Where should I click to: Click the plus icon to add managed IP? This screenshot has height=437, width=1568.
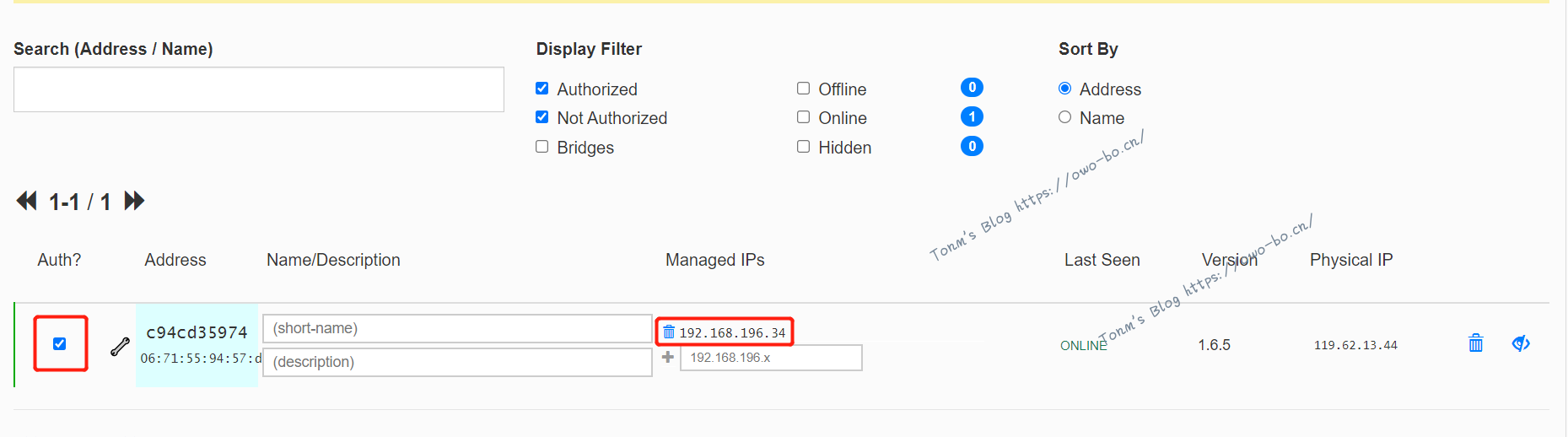point(668,358)
